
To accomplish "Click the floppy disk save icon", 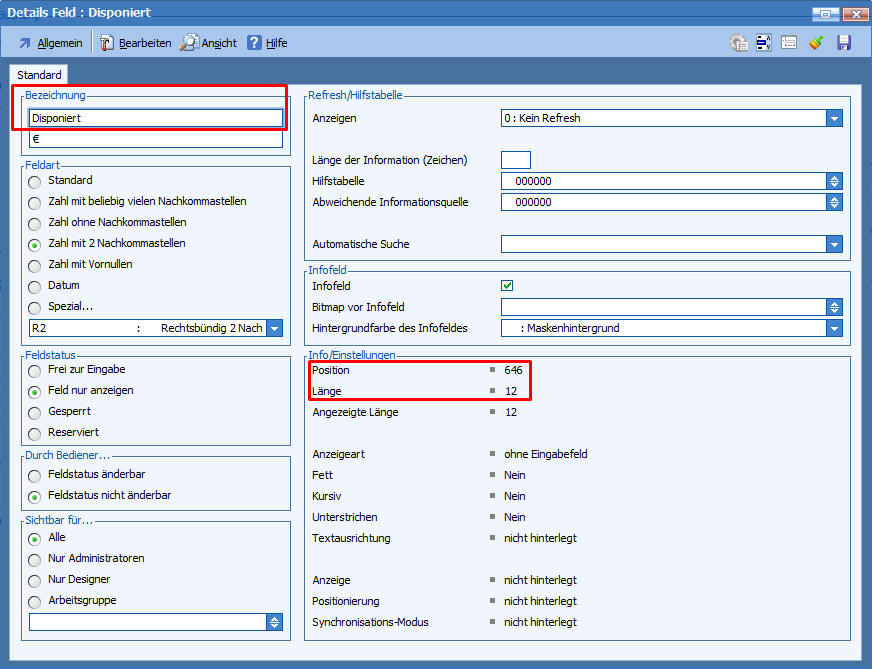I will 843,43.
